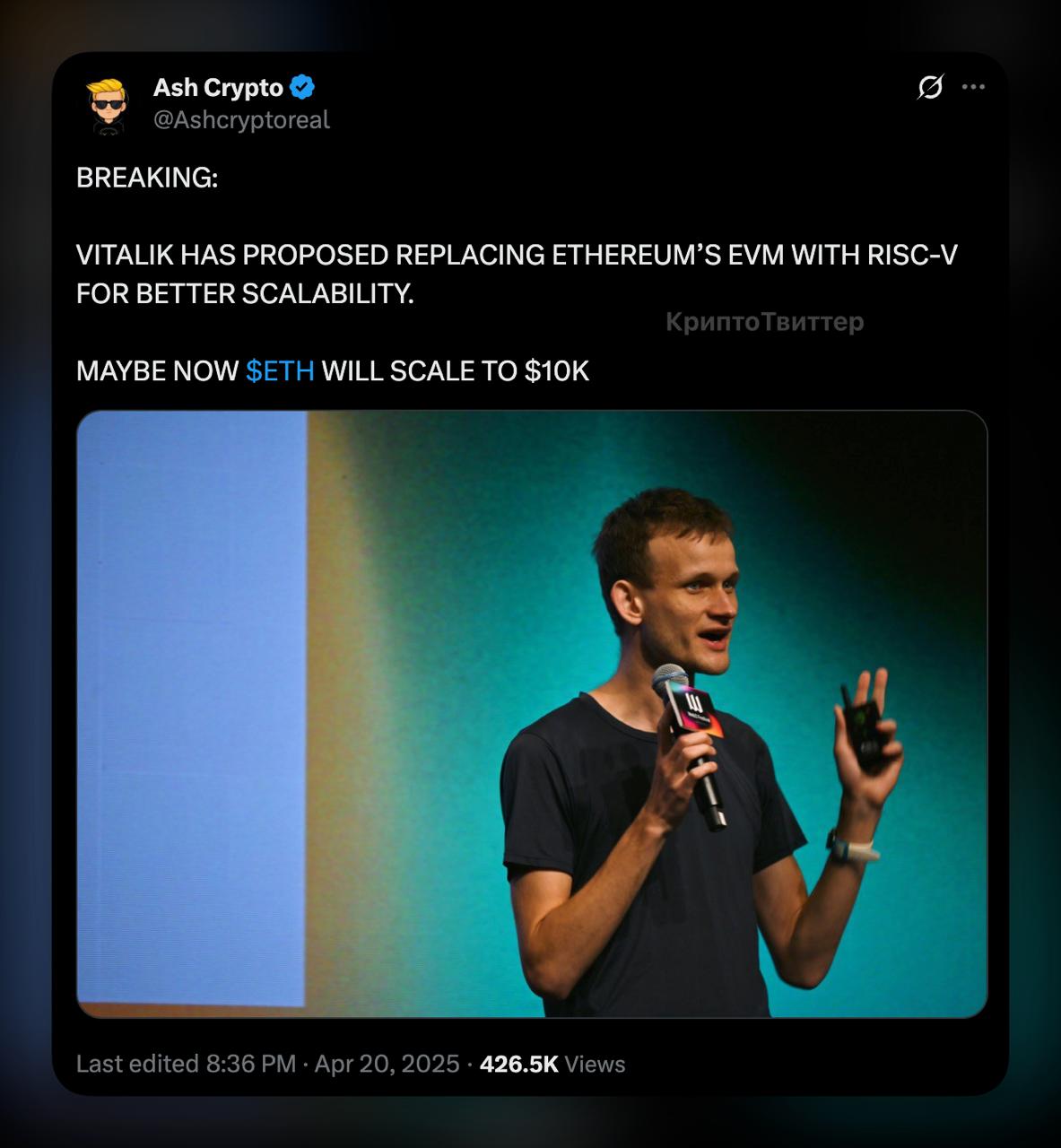The width and height of the screenshot is (1061, 1148).
Task: Click the "$10K" text in the tweet
Action: (556, 371)
